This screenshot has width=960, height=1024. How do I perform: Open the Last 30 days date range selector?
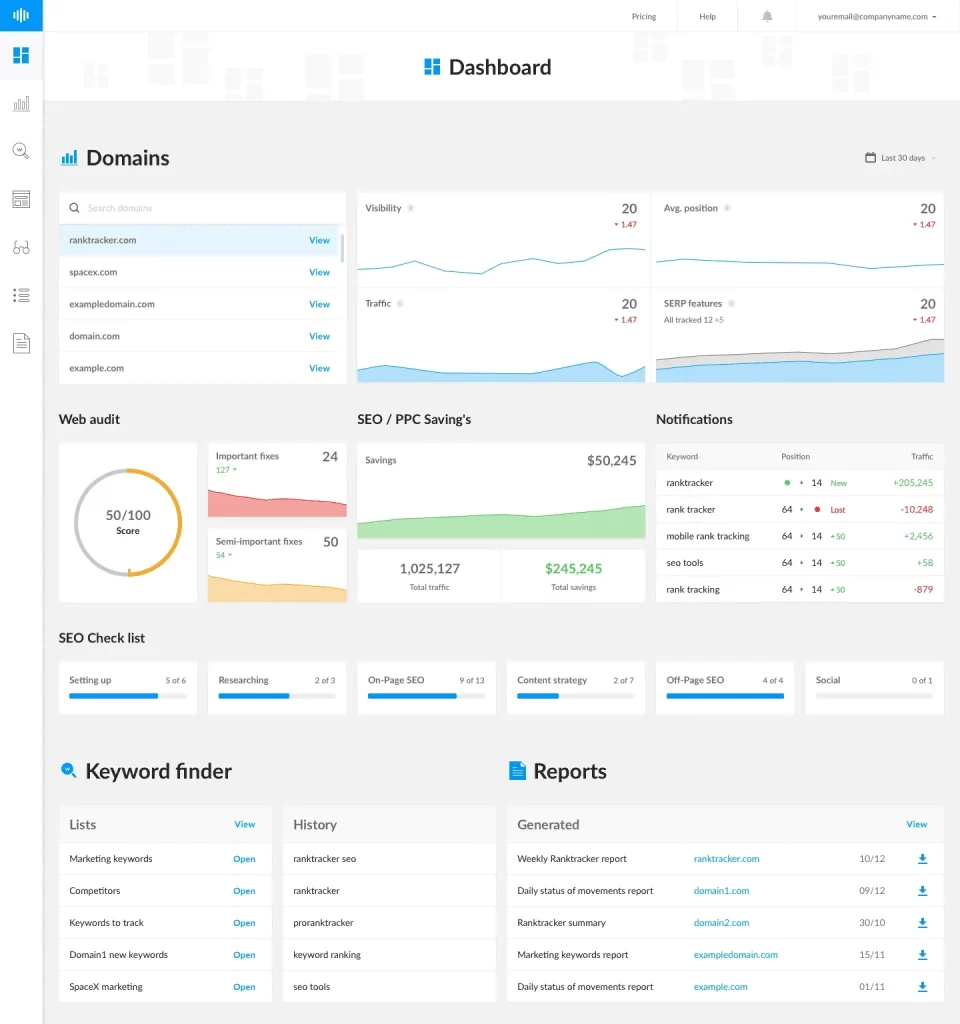point(898,157)
